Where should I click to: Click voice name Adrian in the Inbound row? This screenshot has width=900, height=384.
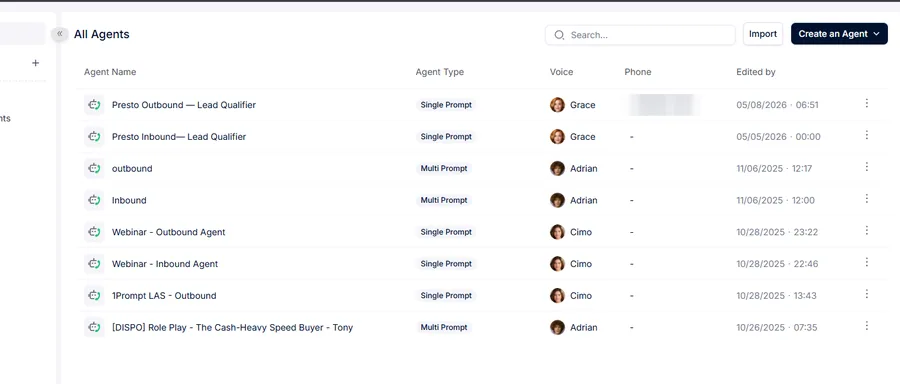coord(584,200)
